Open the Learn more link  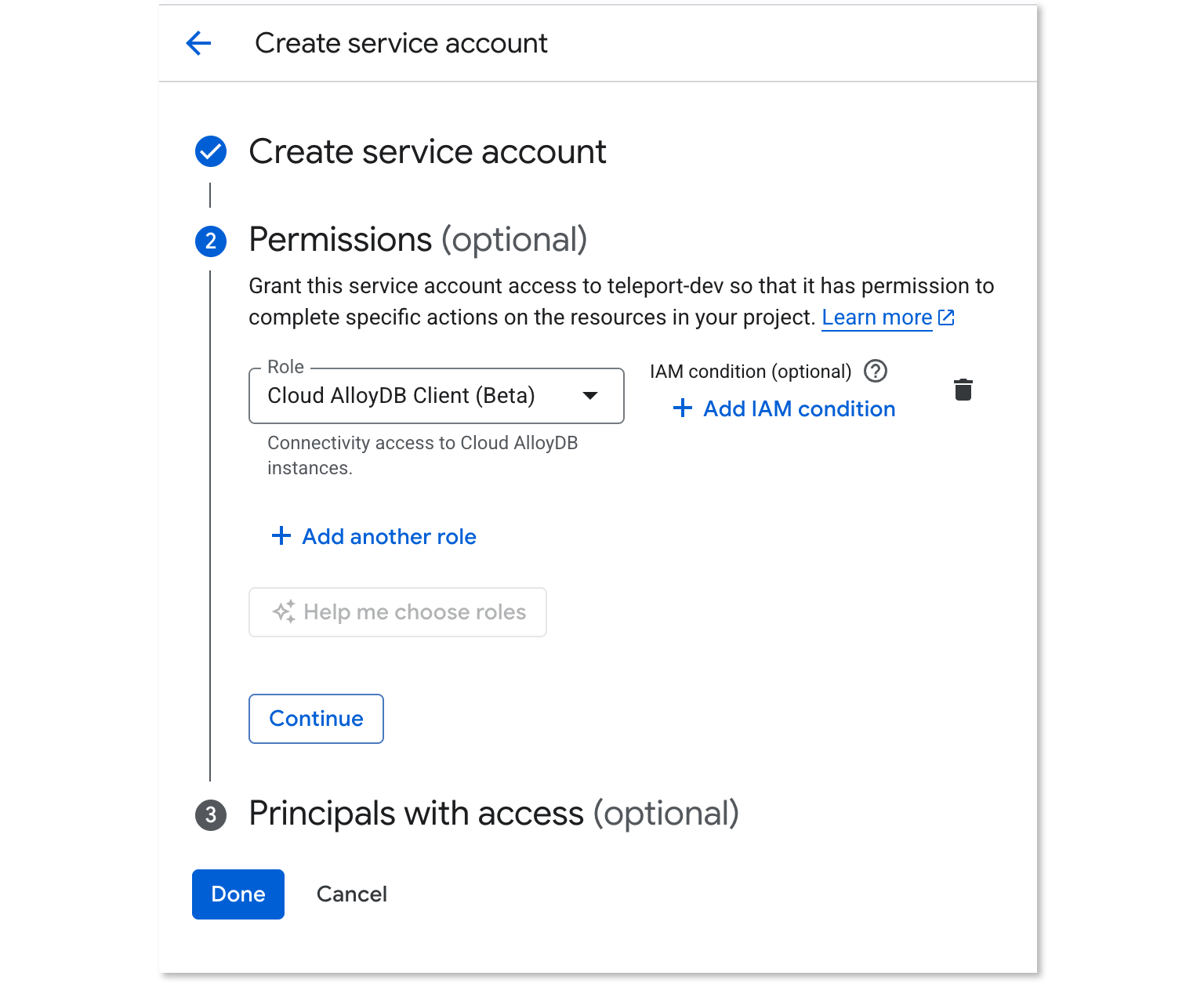click(876, 317)
